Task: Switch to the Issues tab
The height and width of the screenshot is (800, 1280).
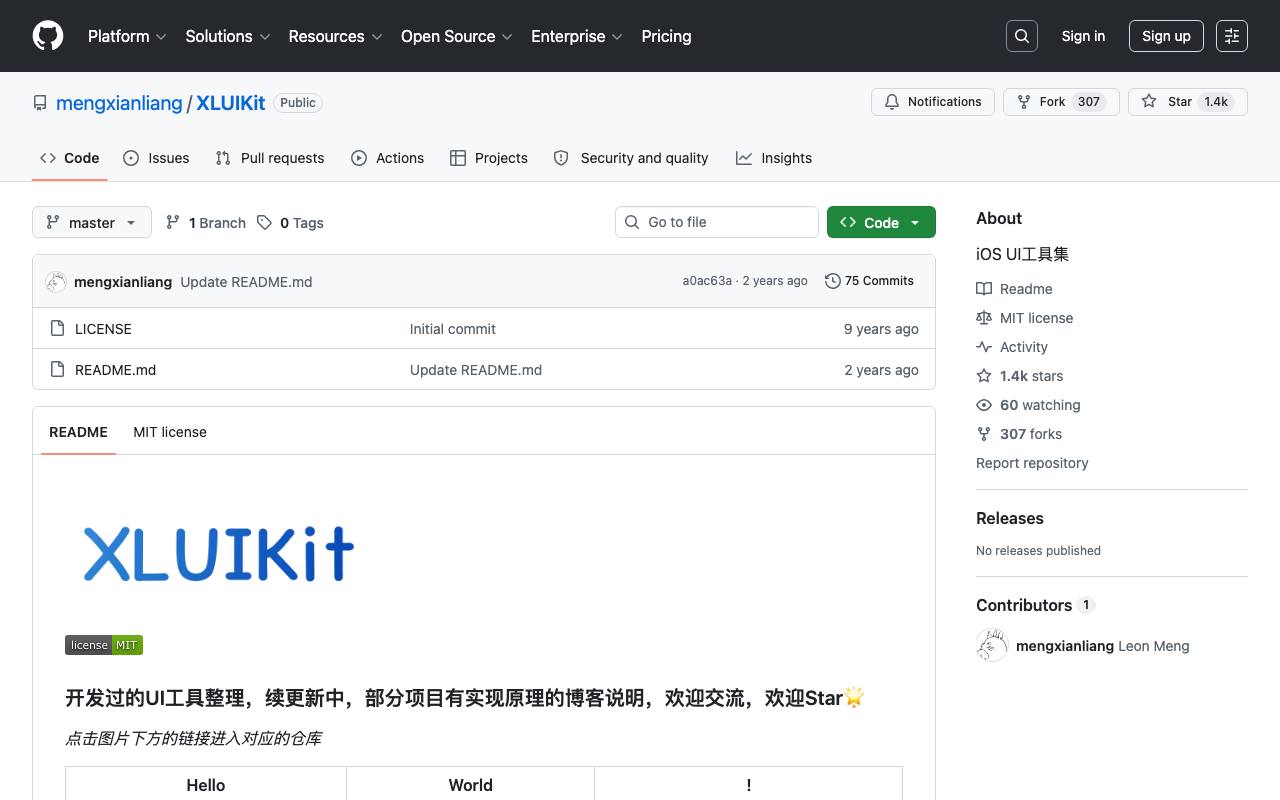Action: [x=156, y=158]
